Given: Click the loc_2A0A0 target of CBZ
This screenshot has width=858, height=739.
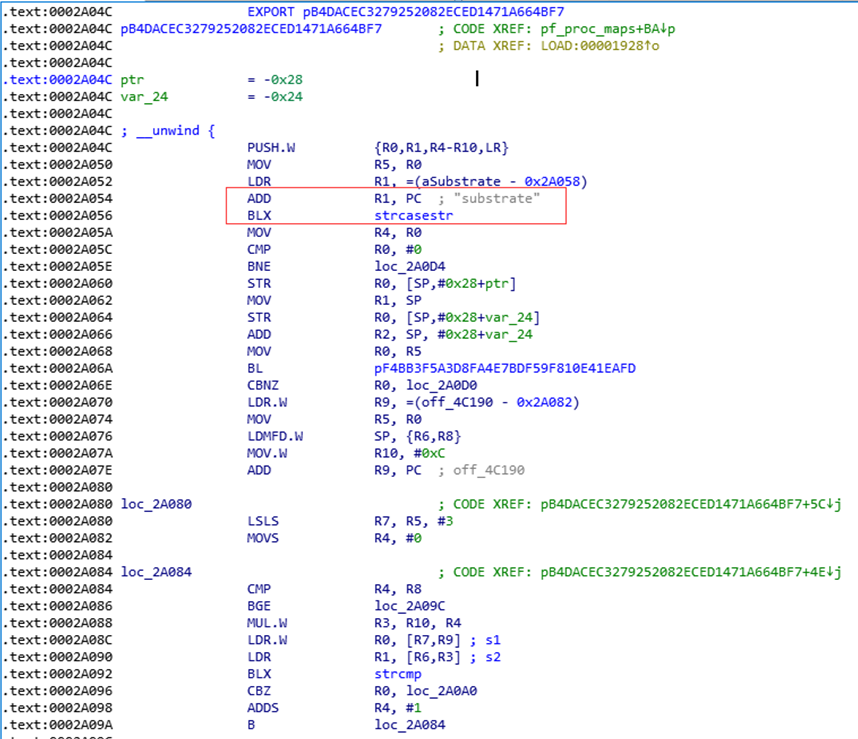Looking at the screenshot, I should pyautogui.click(x=442, y=691).
